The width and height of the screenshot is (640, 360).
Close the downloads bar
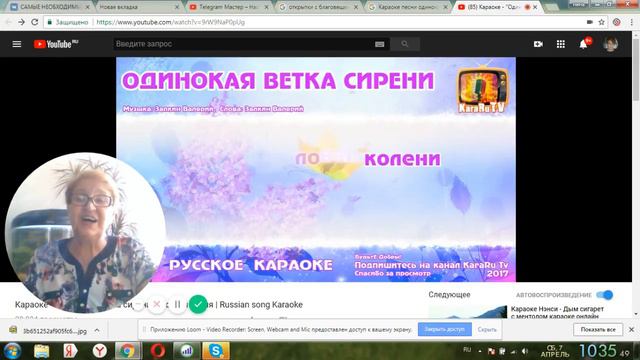tap(631, 329)
